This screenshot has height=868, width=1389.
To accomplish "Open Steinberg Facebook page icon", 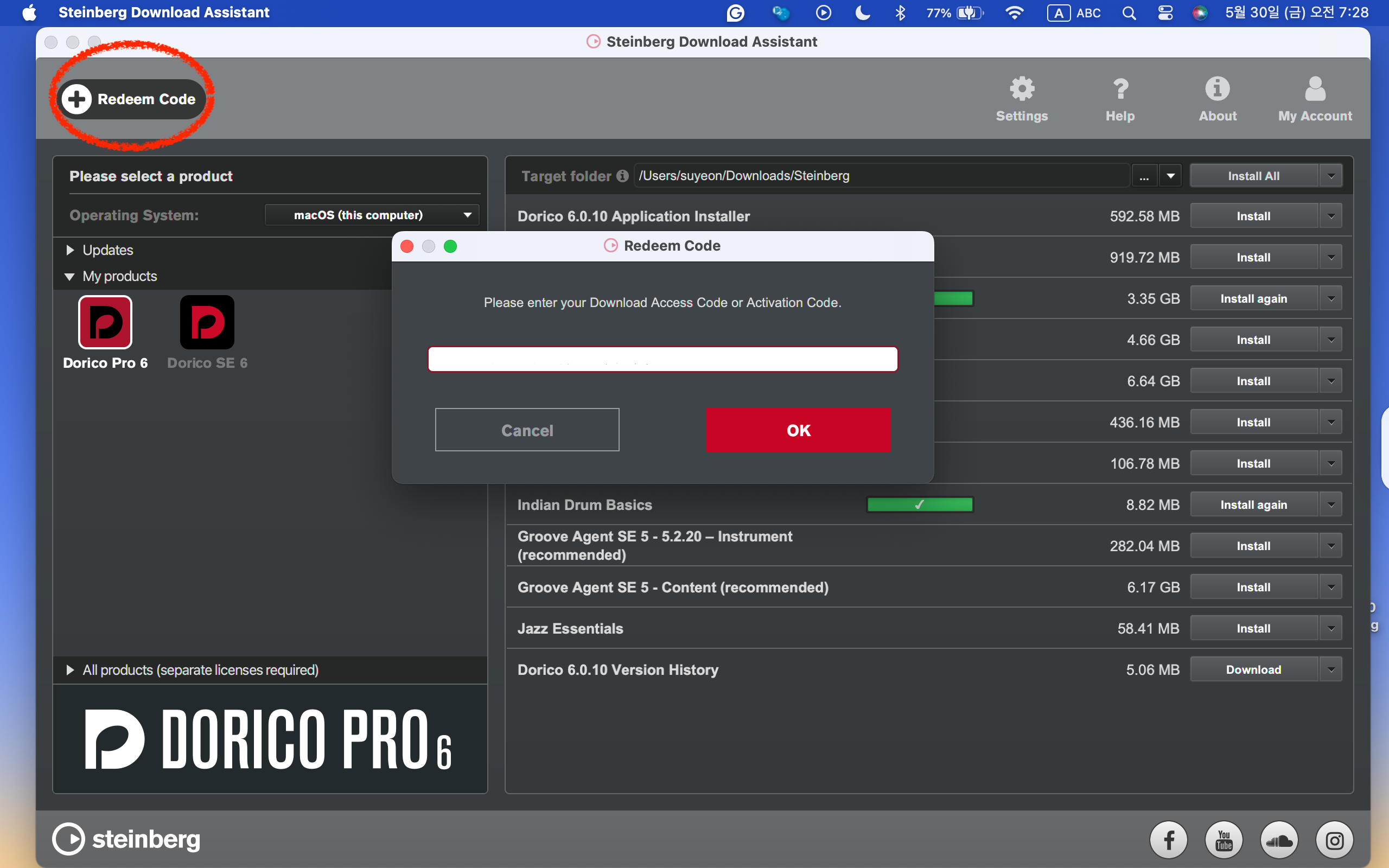I will (1169, 840).
